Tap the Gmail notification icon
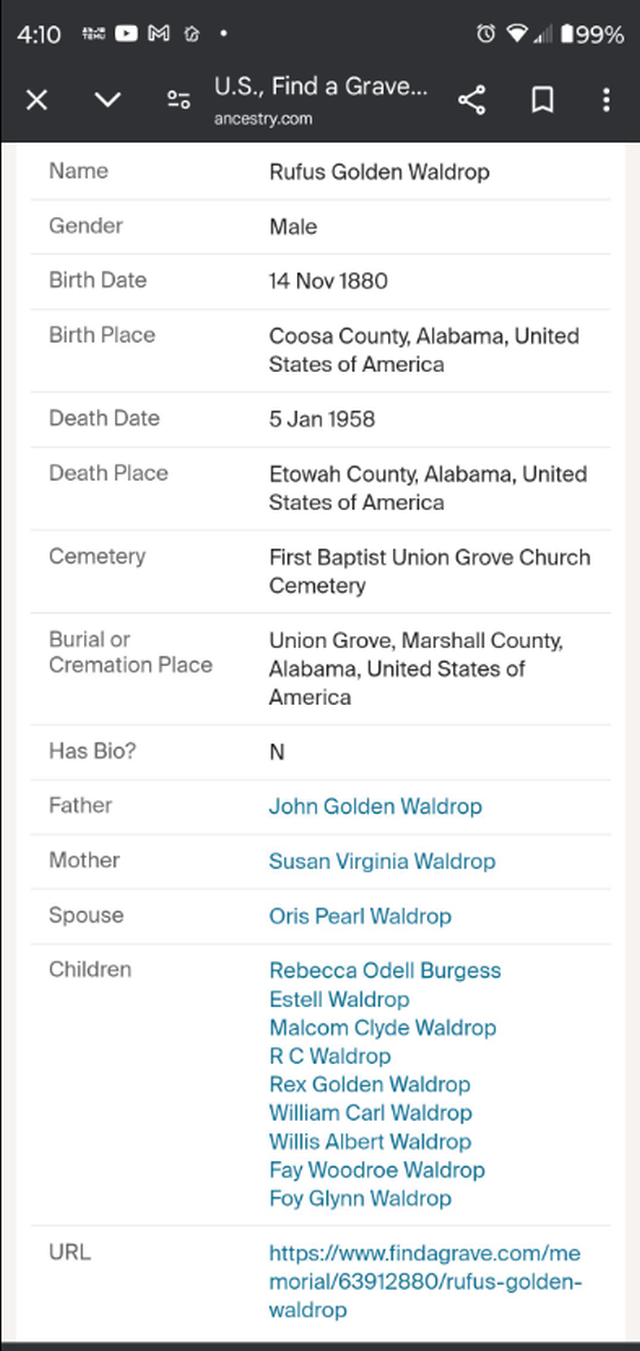Screen dimensions: 640x1351 tap(158, 34)
